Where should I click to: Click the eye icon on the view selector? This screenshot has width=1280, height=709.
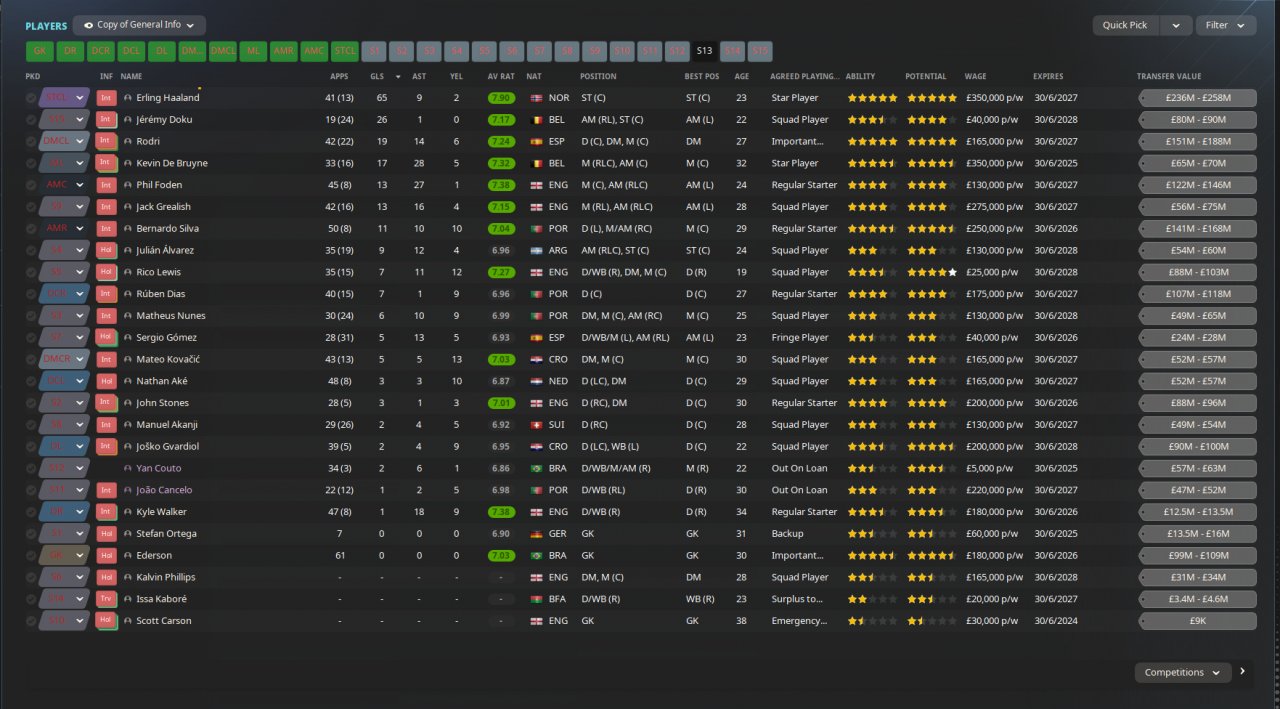(x=89, y=26)
